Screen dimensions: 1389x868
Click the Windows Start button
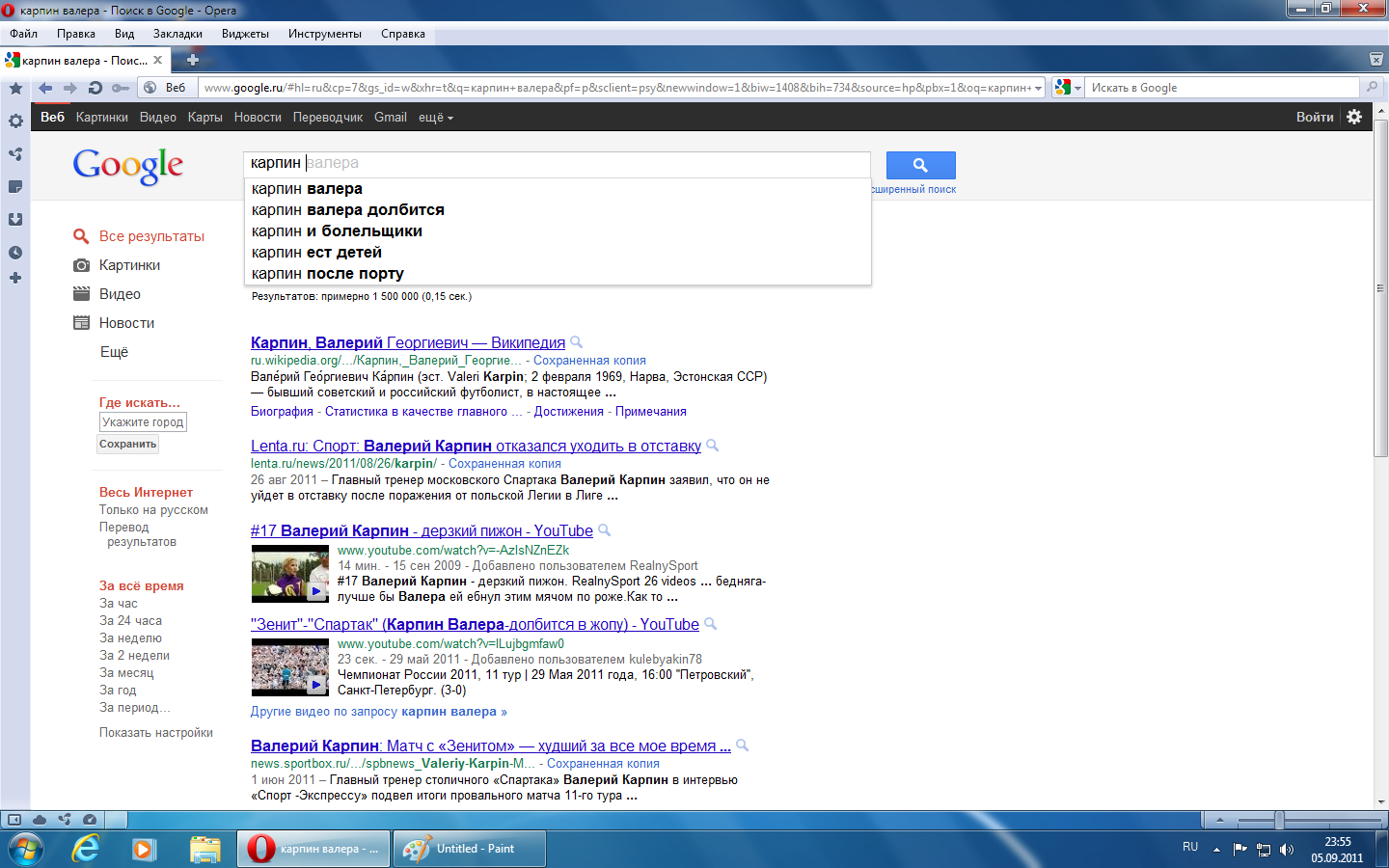click(x=26, y=849)
